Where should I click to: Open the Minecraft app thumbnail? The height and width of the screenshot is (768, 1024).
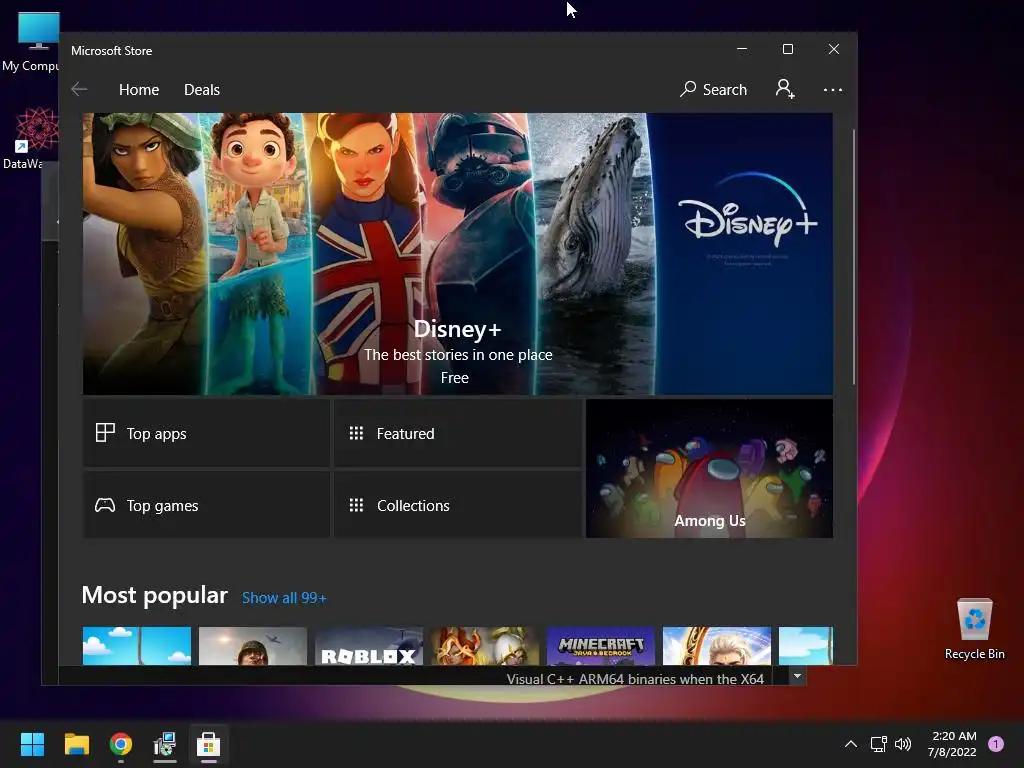tap(601, 646)
